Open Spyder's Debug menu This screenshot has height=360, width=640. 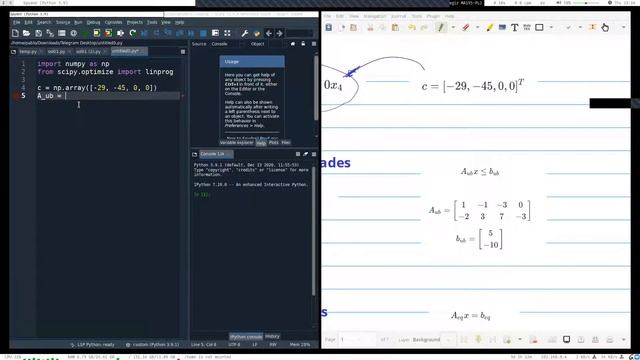coord(93,22)
